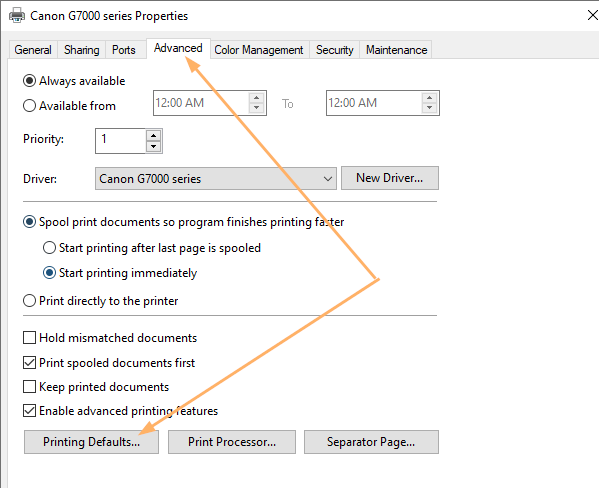Click down arrow on second 12:00 AM field
The width and height of the screenshot is (599, 488).
tap(429, 108)
